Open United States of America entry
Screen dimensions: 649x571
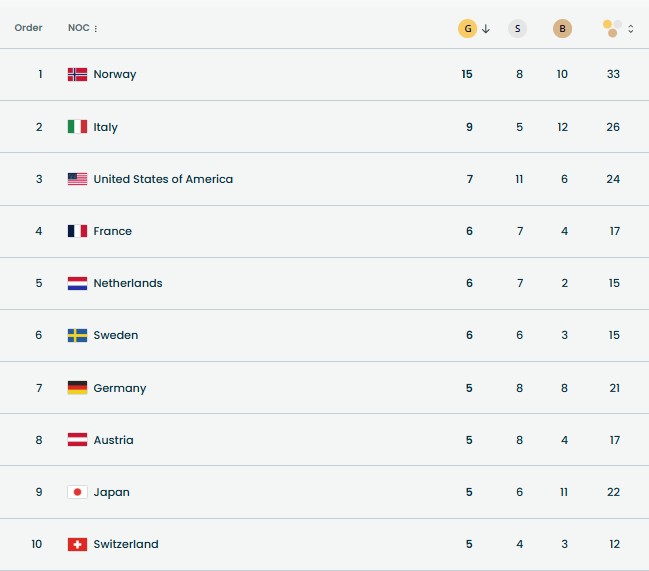[163, 179]
